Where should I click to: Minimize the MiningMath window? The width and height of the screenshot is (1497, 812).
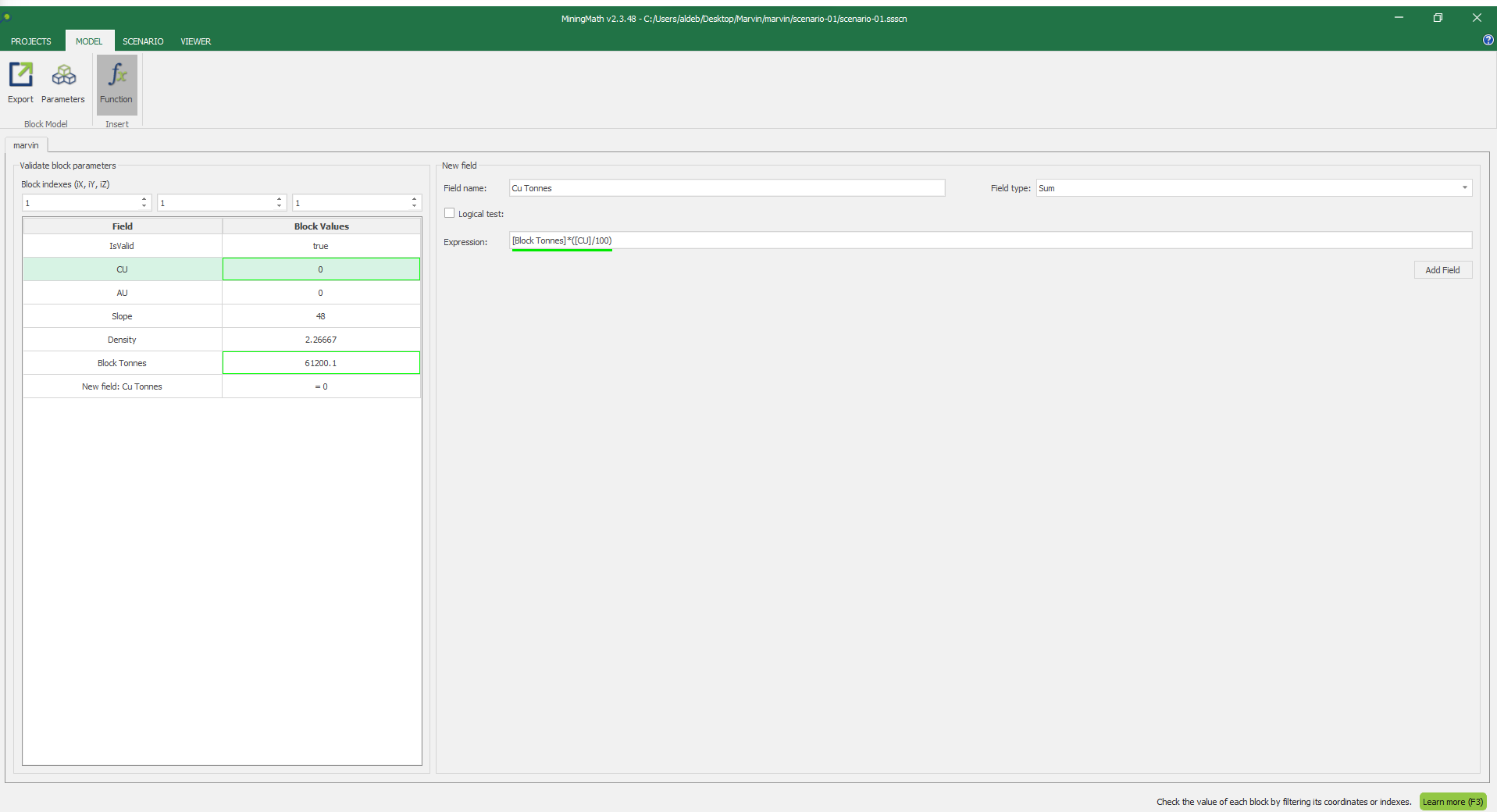click(1399, 18)
